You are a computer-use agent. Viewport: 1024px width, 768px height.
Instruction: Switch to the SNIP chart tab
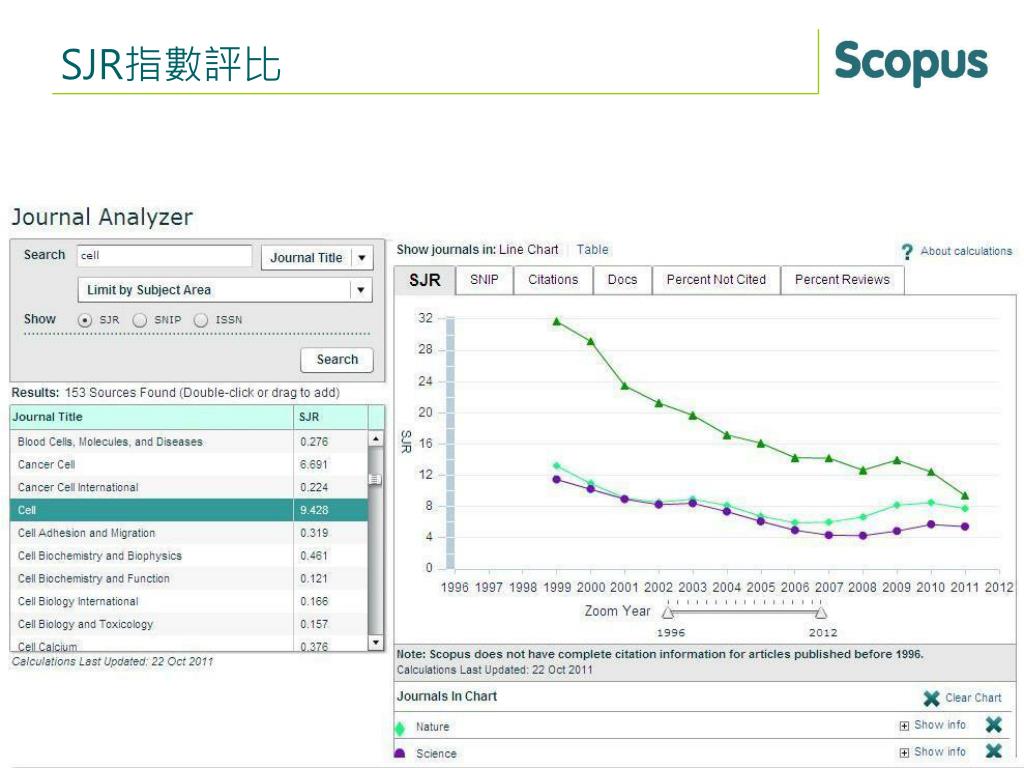(x=484, y=280)
